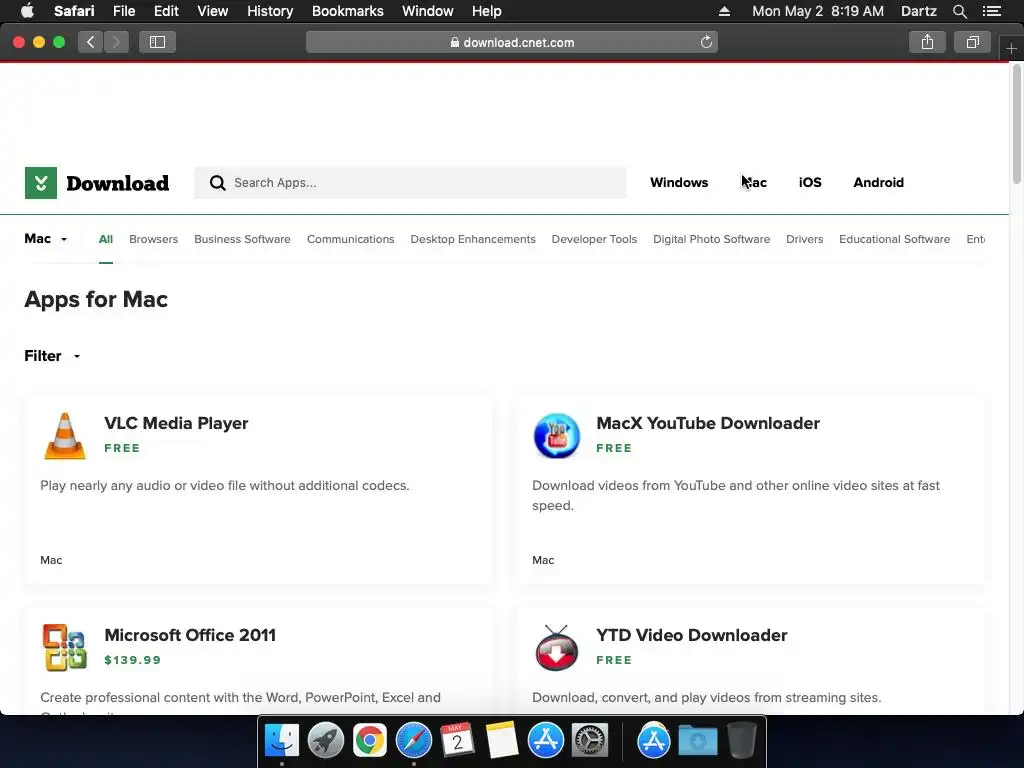
Task: Click the date and time in menu bar
Action: click(x=818, y=11)
